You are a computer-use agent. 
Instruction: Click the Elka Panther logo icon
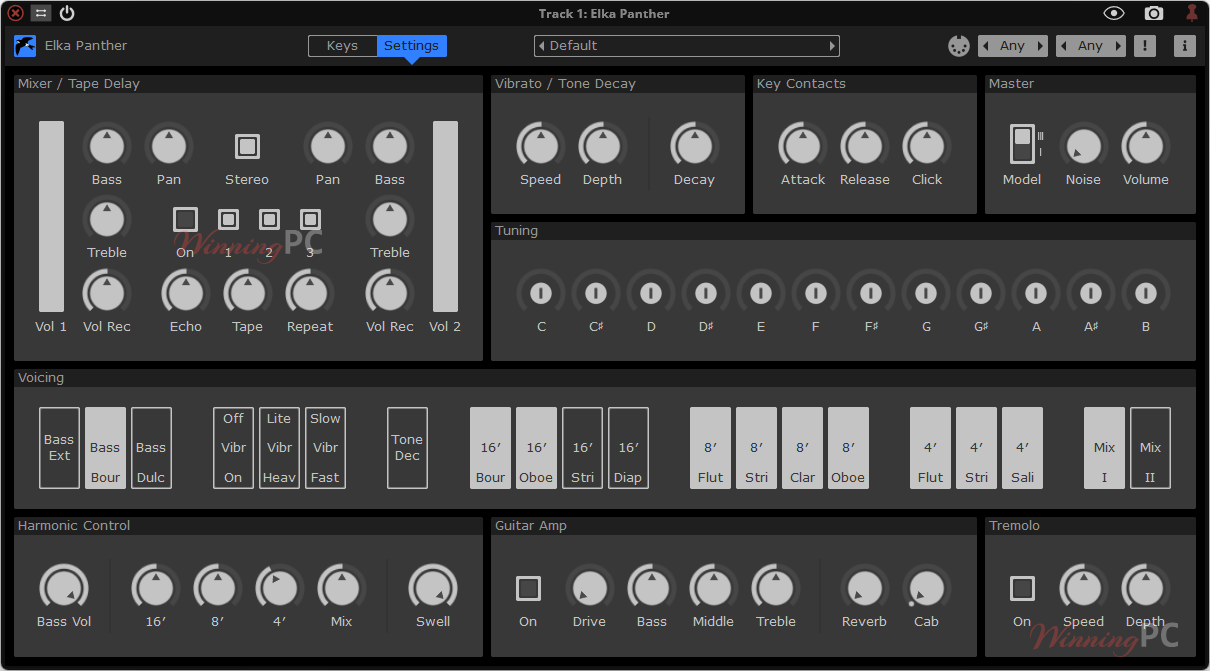point(25,46)
